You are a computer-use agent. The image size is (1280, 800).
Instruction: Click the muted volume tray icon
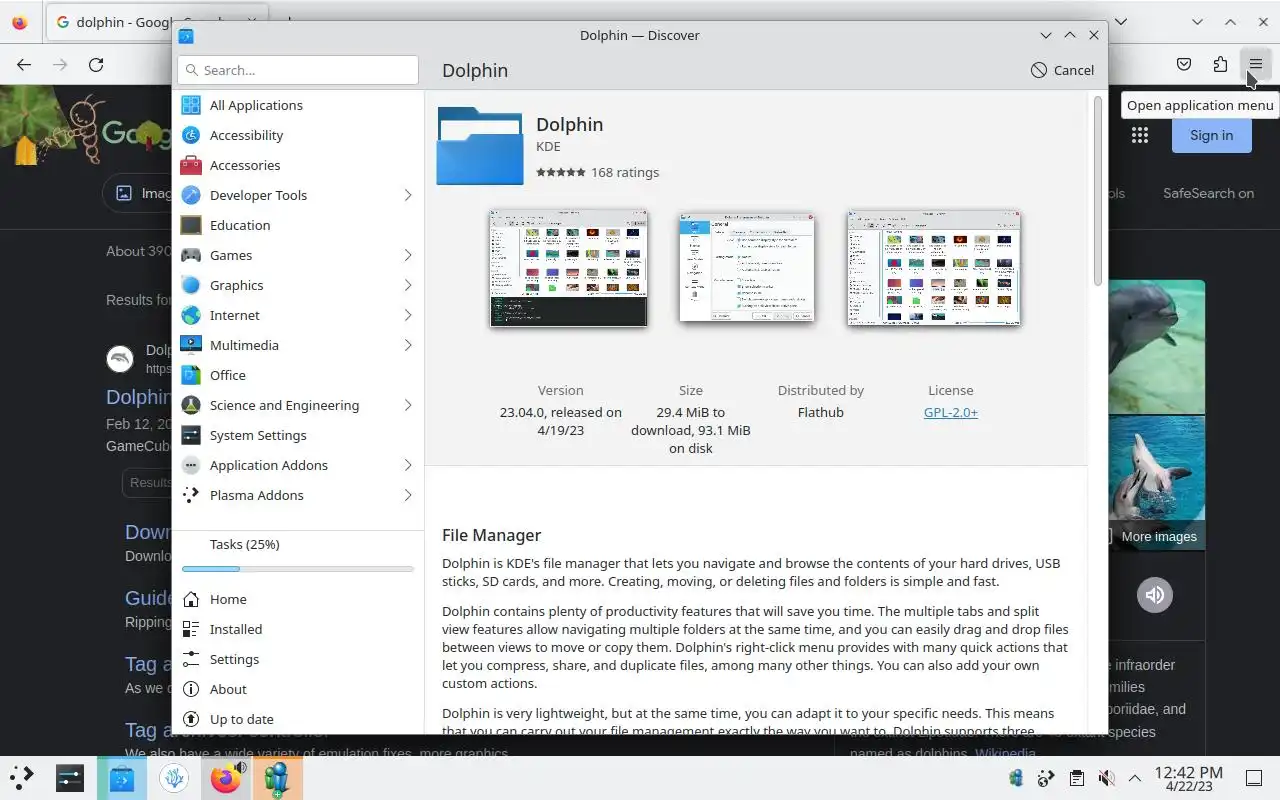[x=1106, y=778]
